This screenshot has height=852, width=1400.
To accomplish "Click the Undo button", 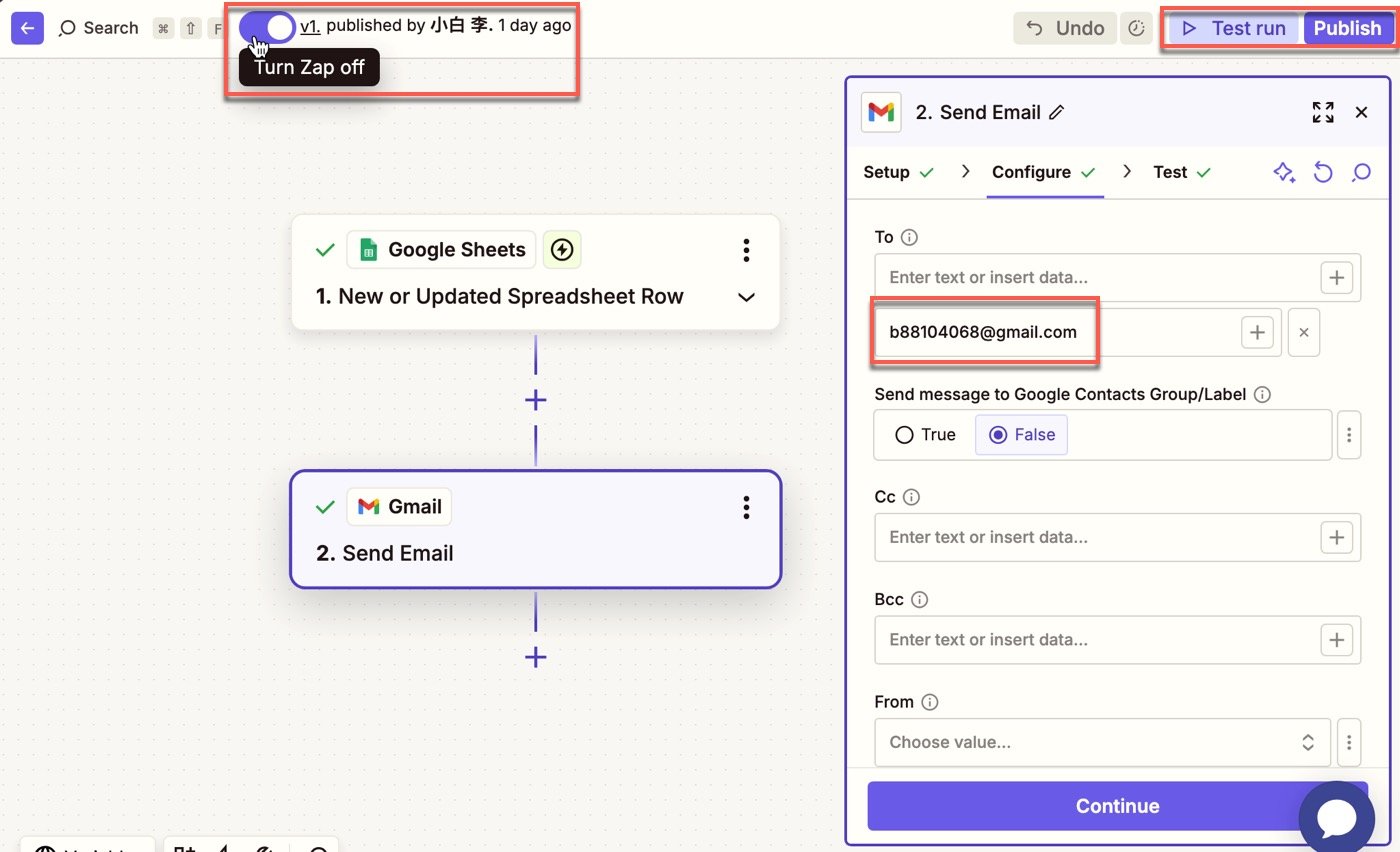I will pyautogui.click(x=1065, y=28).
